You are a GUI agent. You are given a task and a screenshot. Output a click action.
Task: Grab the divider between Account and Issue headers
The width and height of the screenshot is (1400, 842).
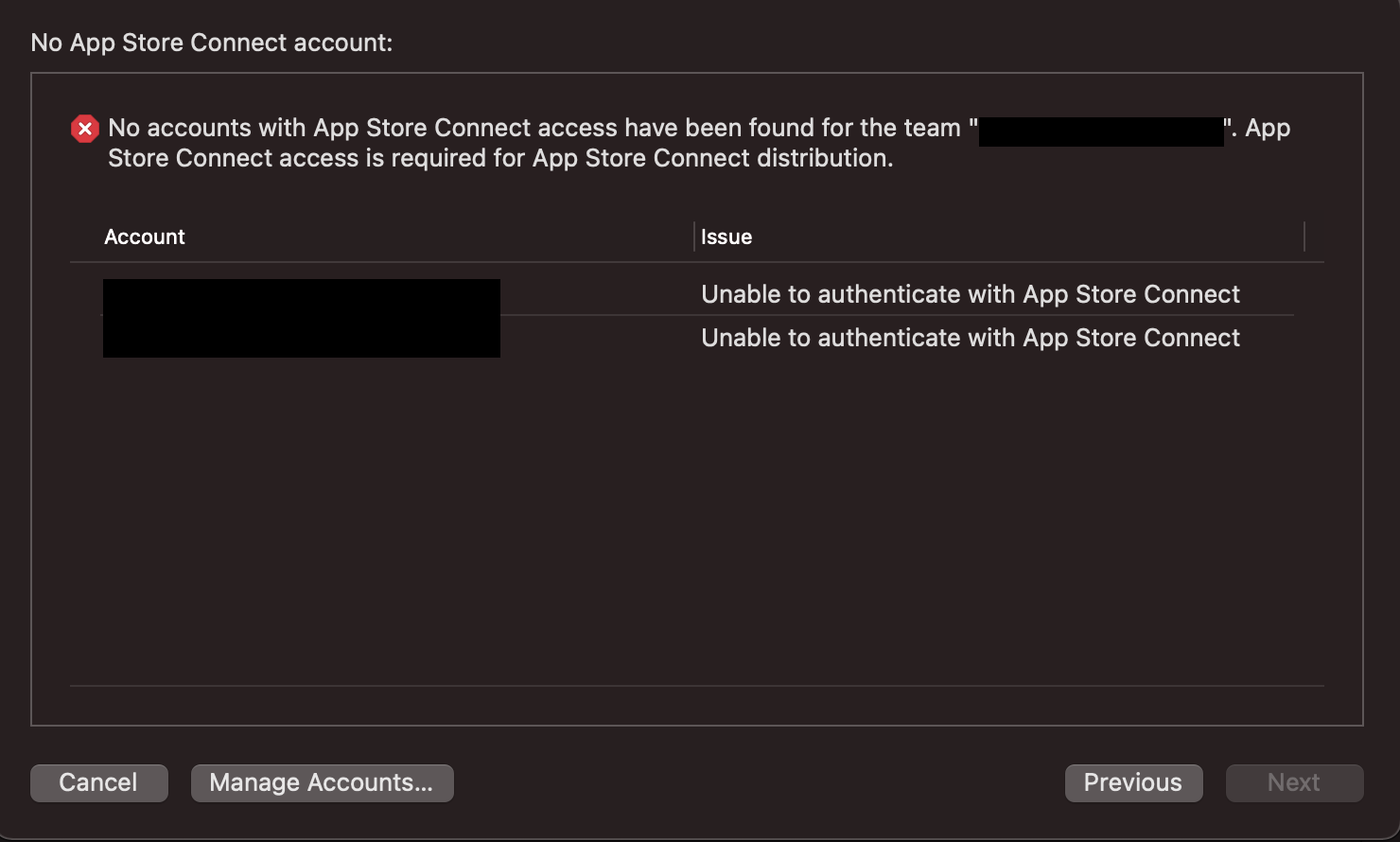[694, 237]
